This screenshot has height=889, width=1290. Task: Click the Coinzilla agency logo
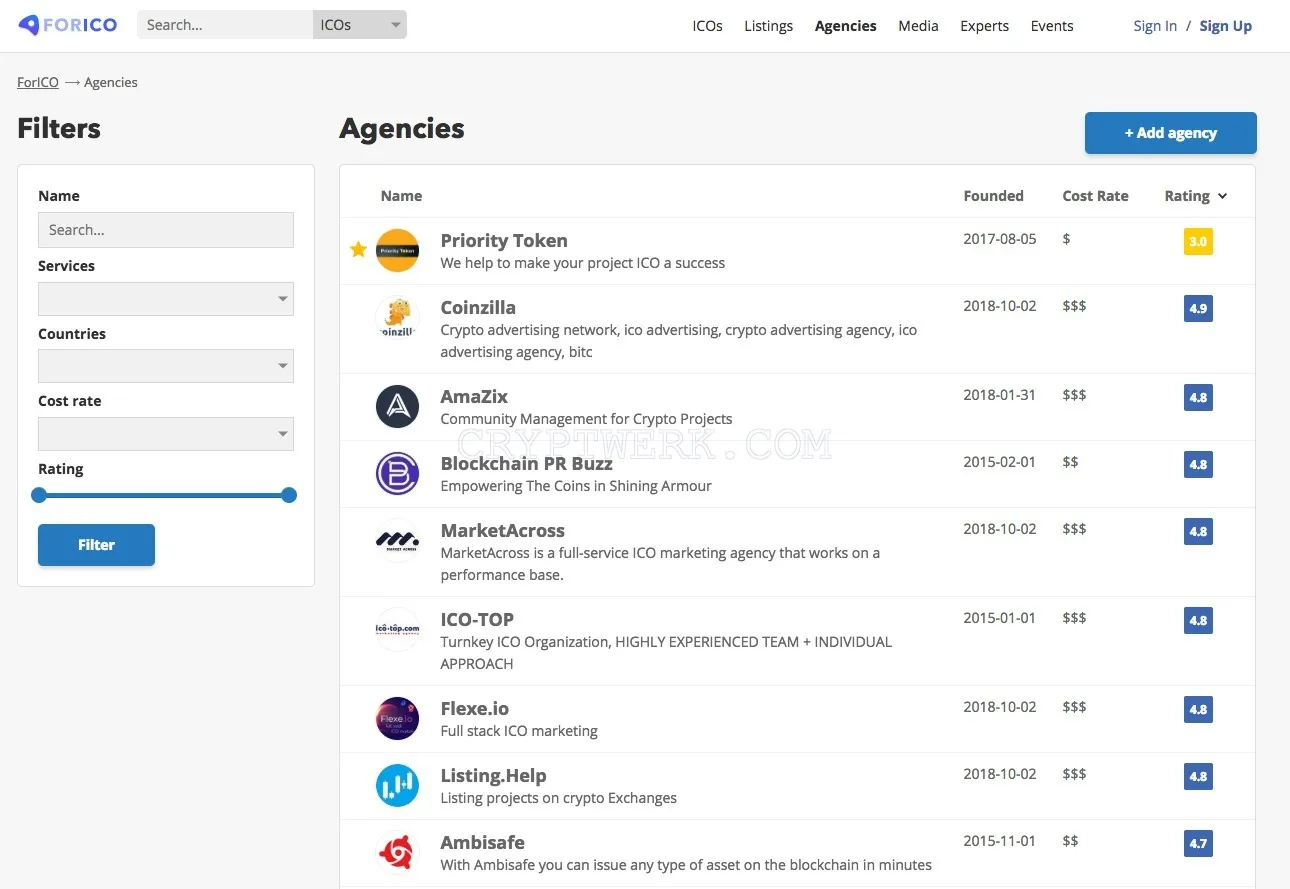[x=397, y=318]
